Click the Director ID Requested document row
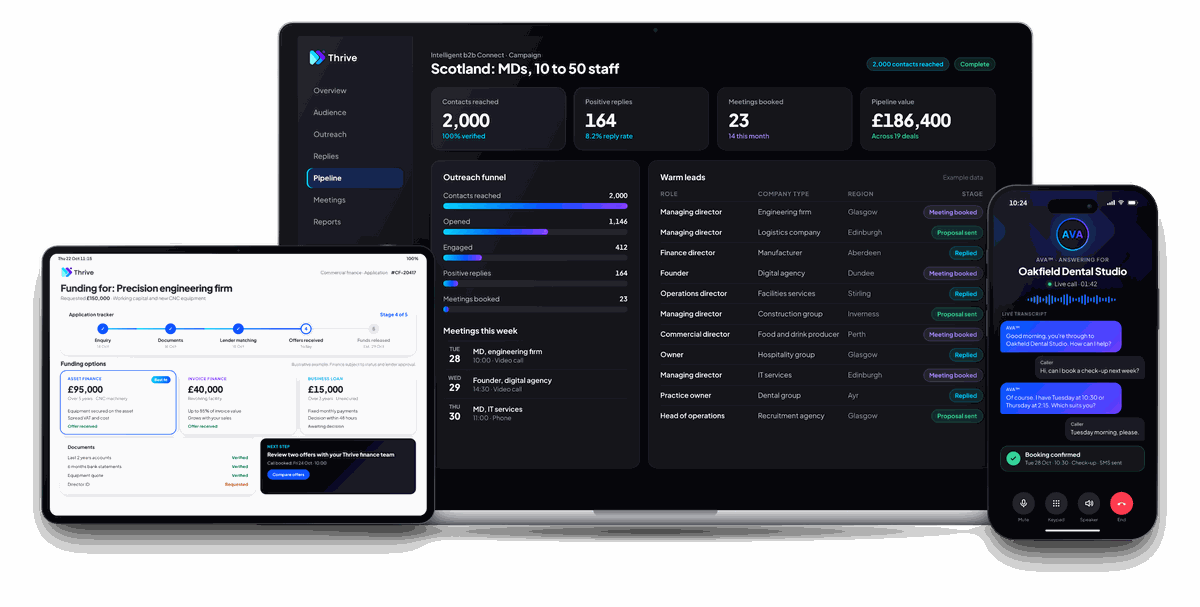 [x=157, y=484]
